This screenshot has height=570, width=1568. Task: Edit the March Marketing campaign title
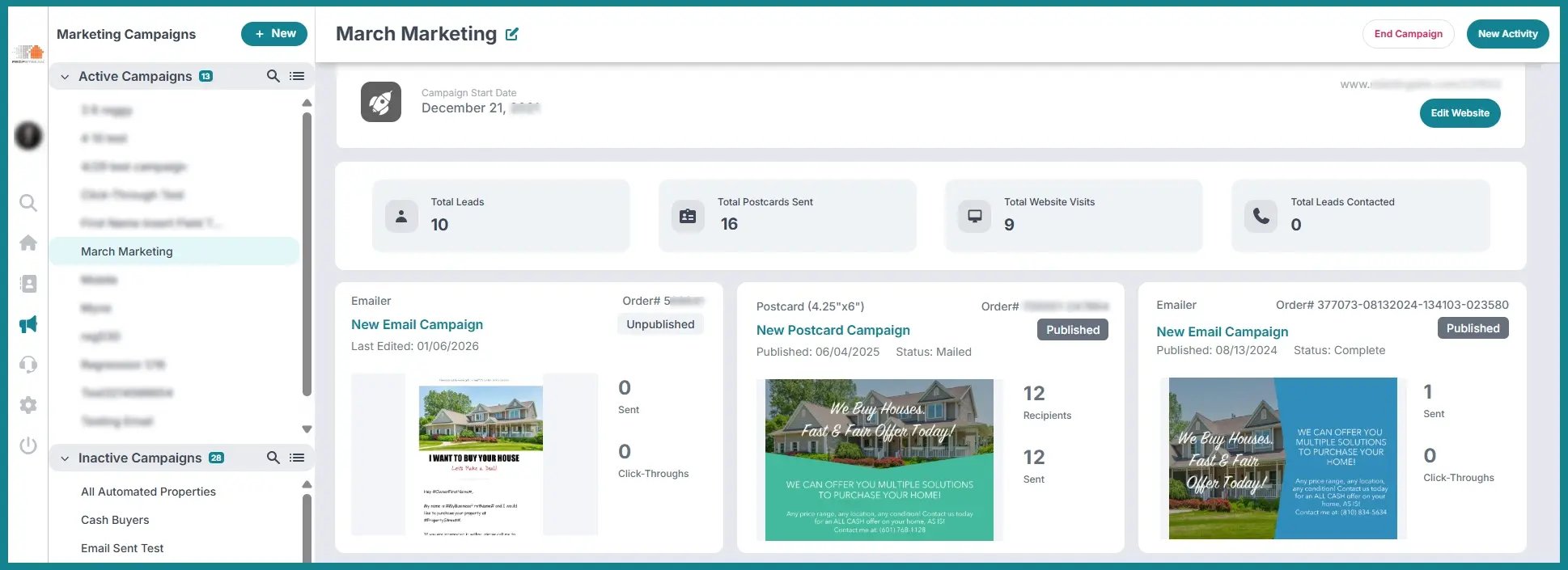click(x=512, y=34)
